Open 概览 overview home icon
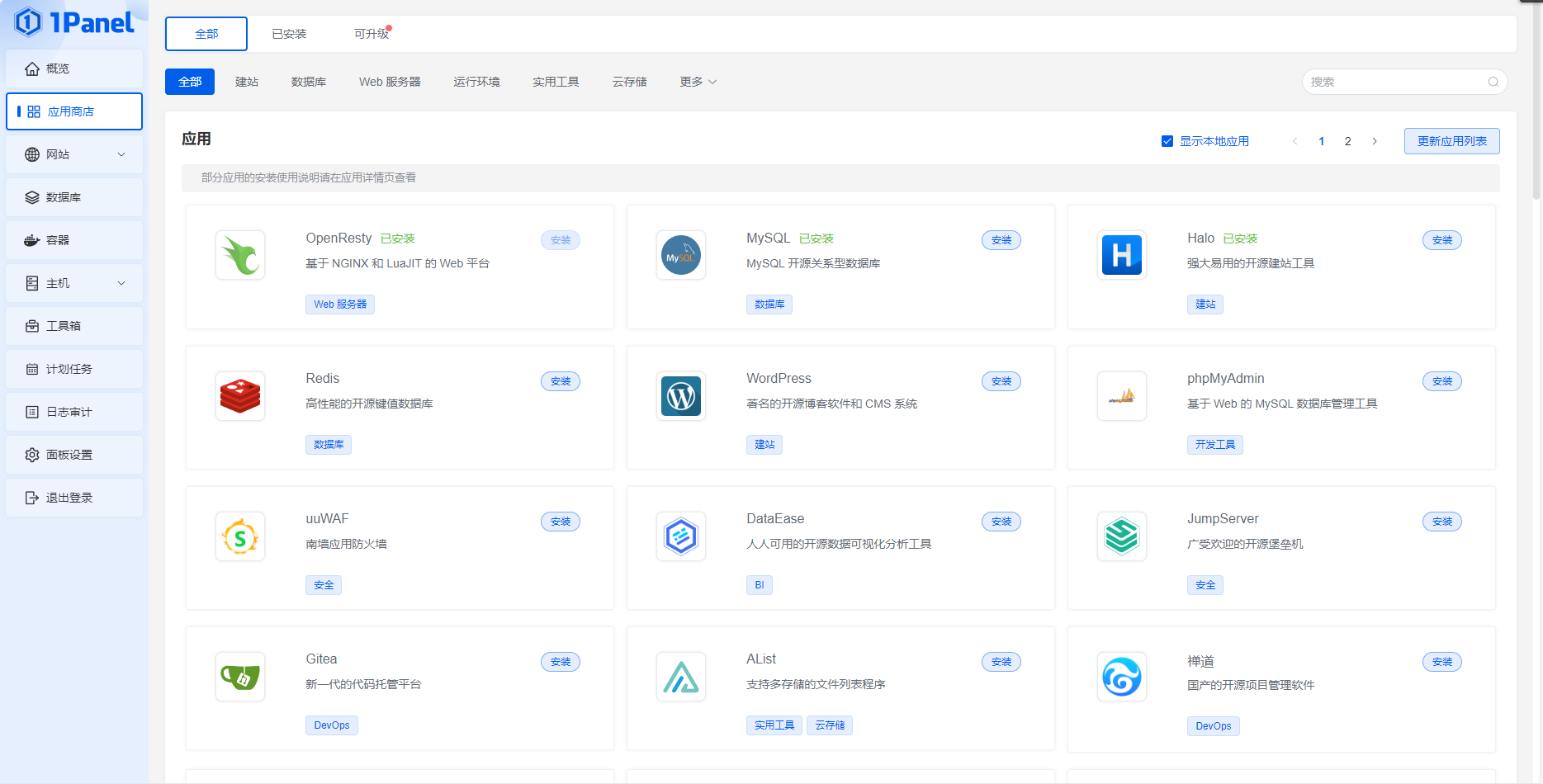This screenshot has width=1543, height=784. coord(32,68)
